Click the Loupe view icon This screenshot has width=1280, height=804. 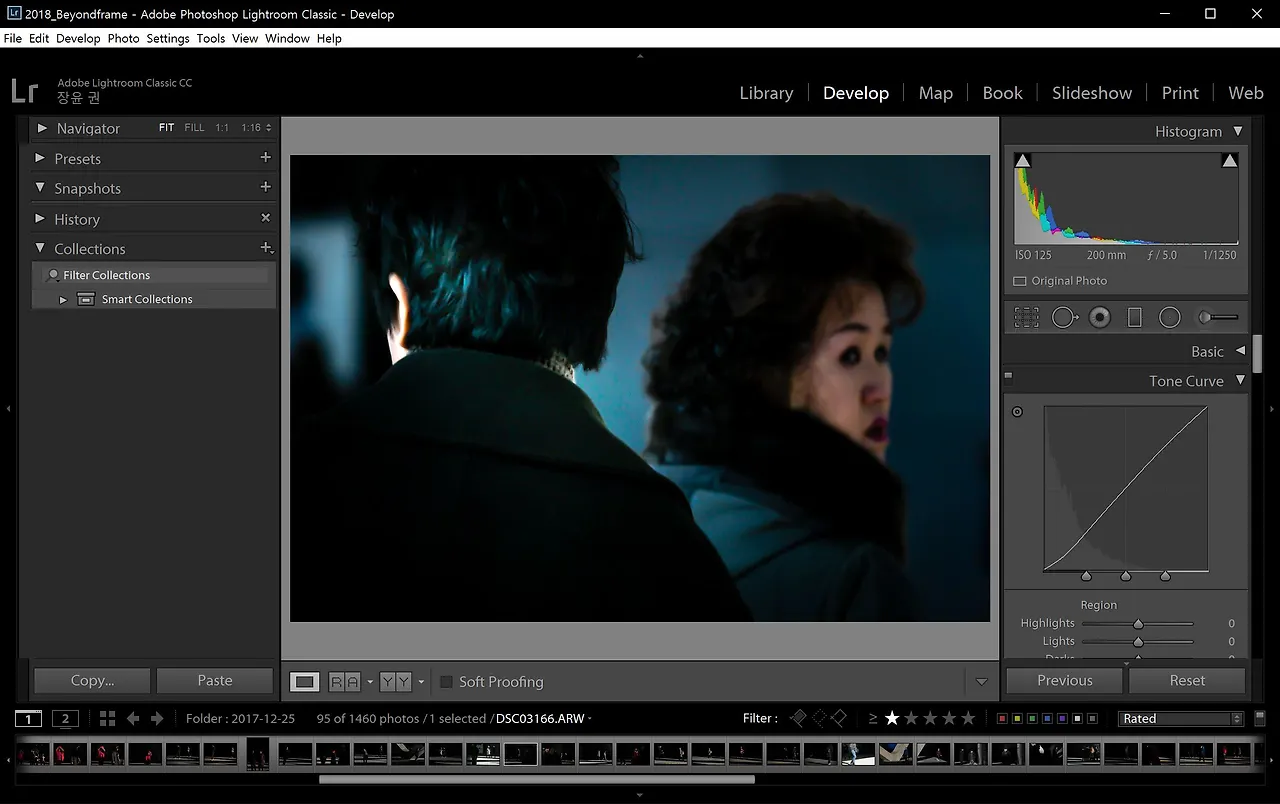click(304, 682)
